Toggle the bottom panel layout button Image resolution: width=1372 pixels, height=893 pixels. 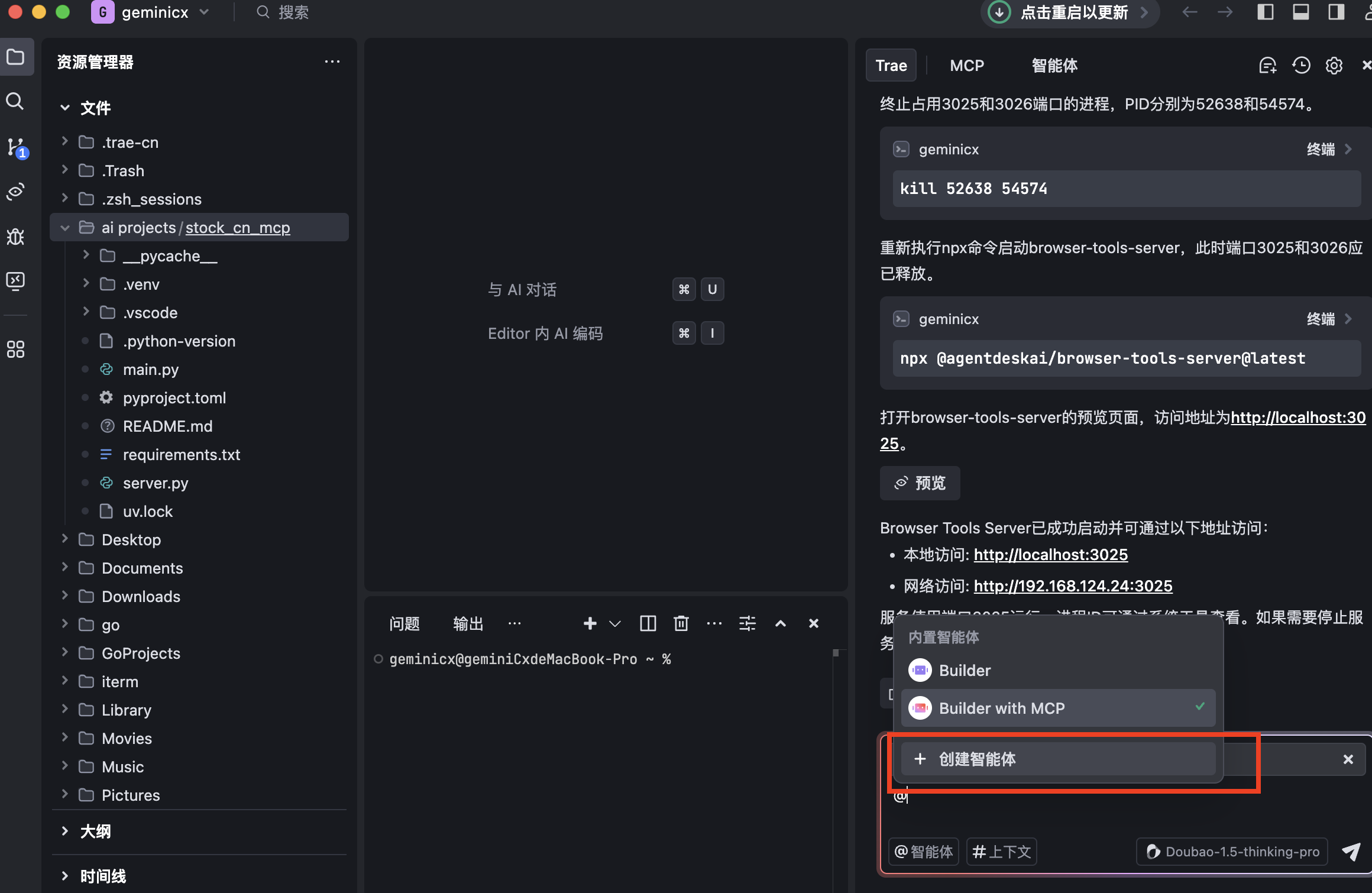[1300, 12]
